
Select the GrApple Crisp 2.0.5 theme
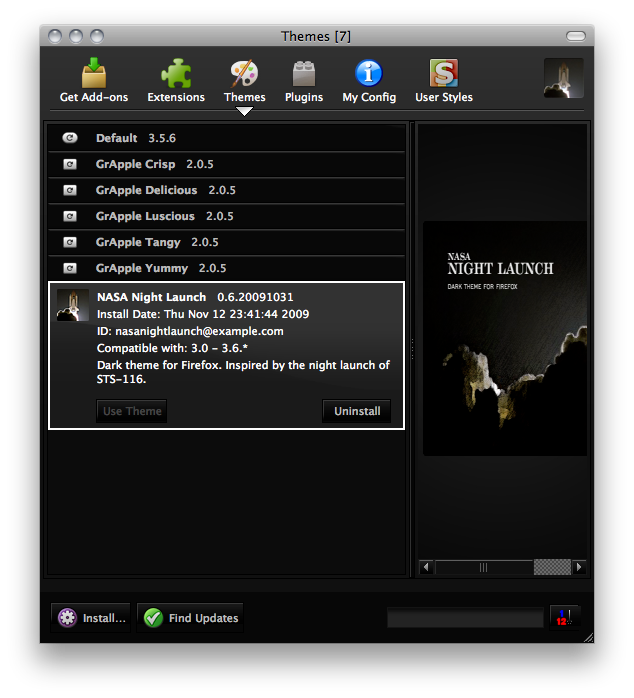point(227,164)
